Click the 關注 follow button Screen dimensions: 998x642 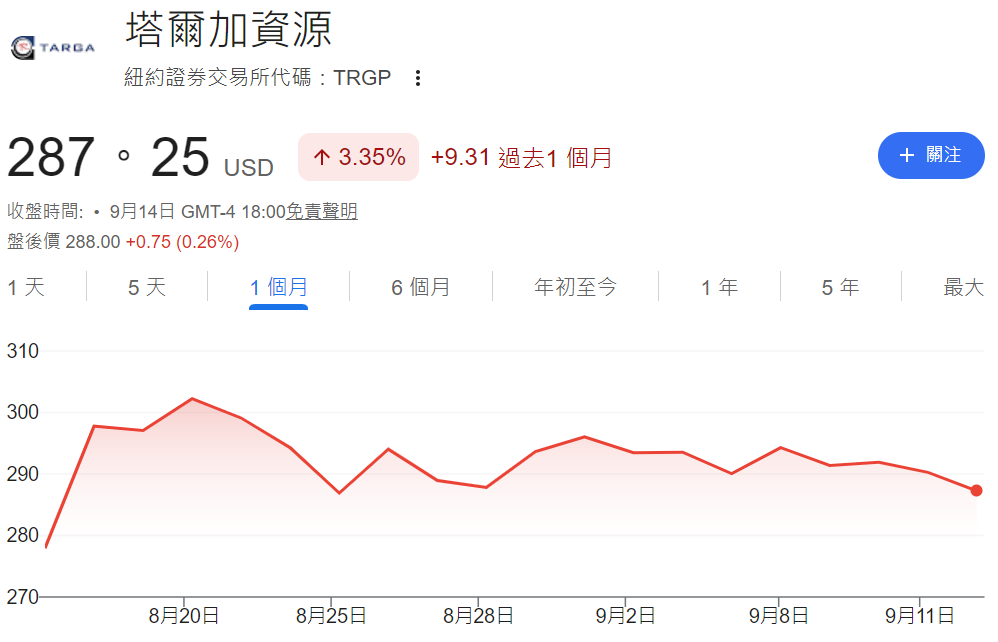pos(931,155)
